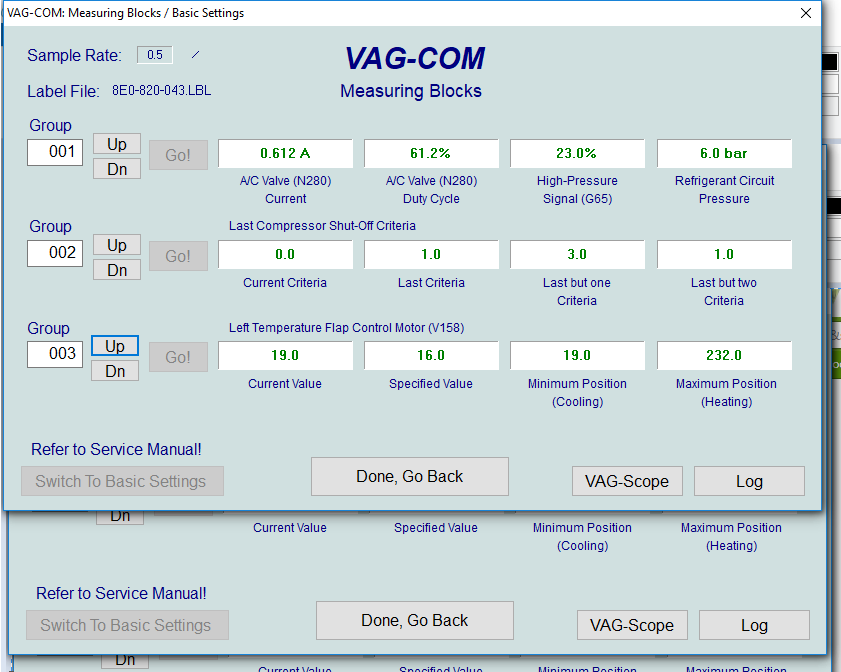Select the 6.0 bar pressure value
Image resolution: width=841 pixels, height=672 pixels.
click(724, 153)
